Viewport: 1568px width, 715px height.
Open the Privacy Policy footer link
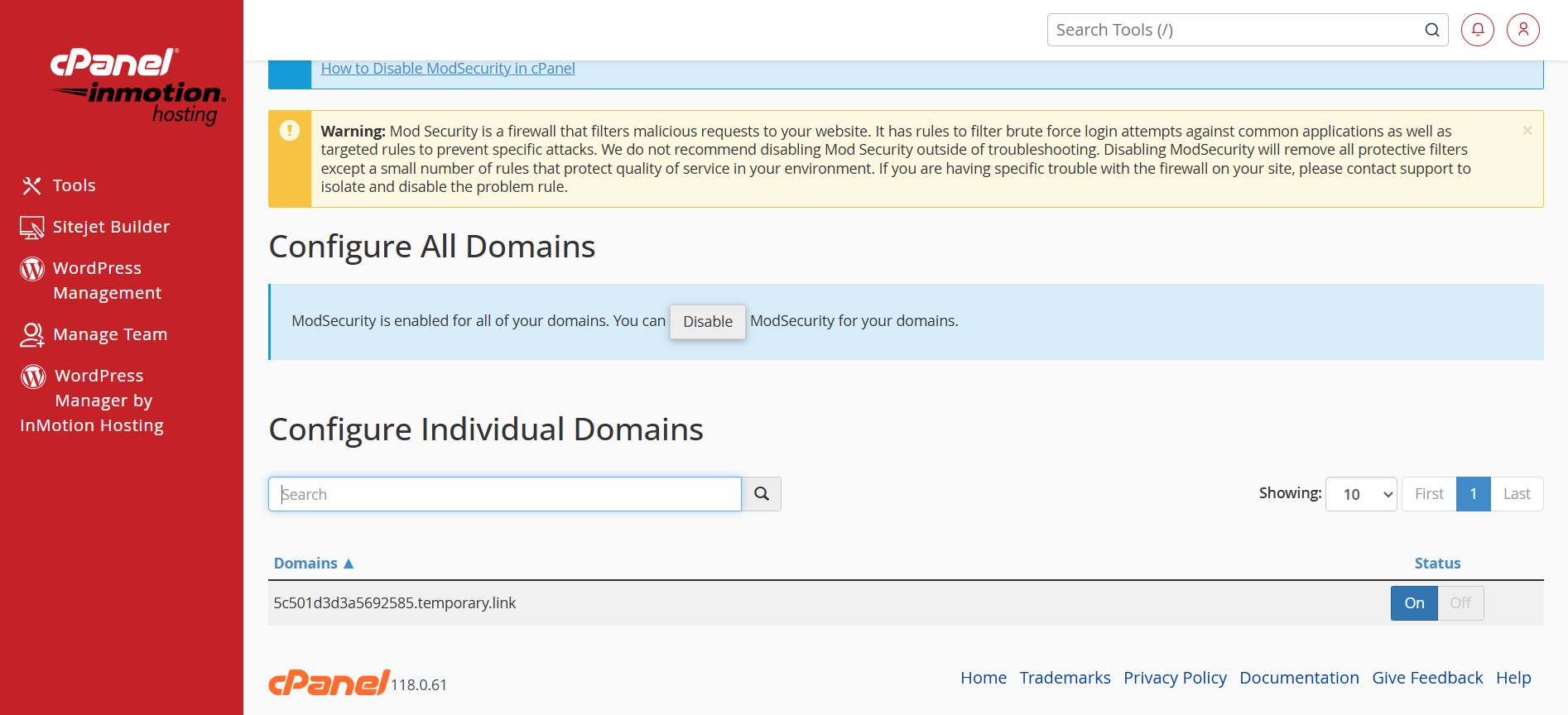(1175, 678)
